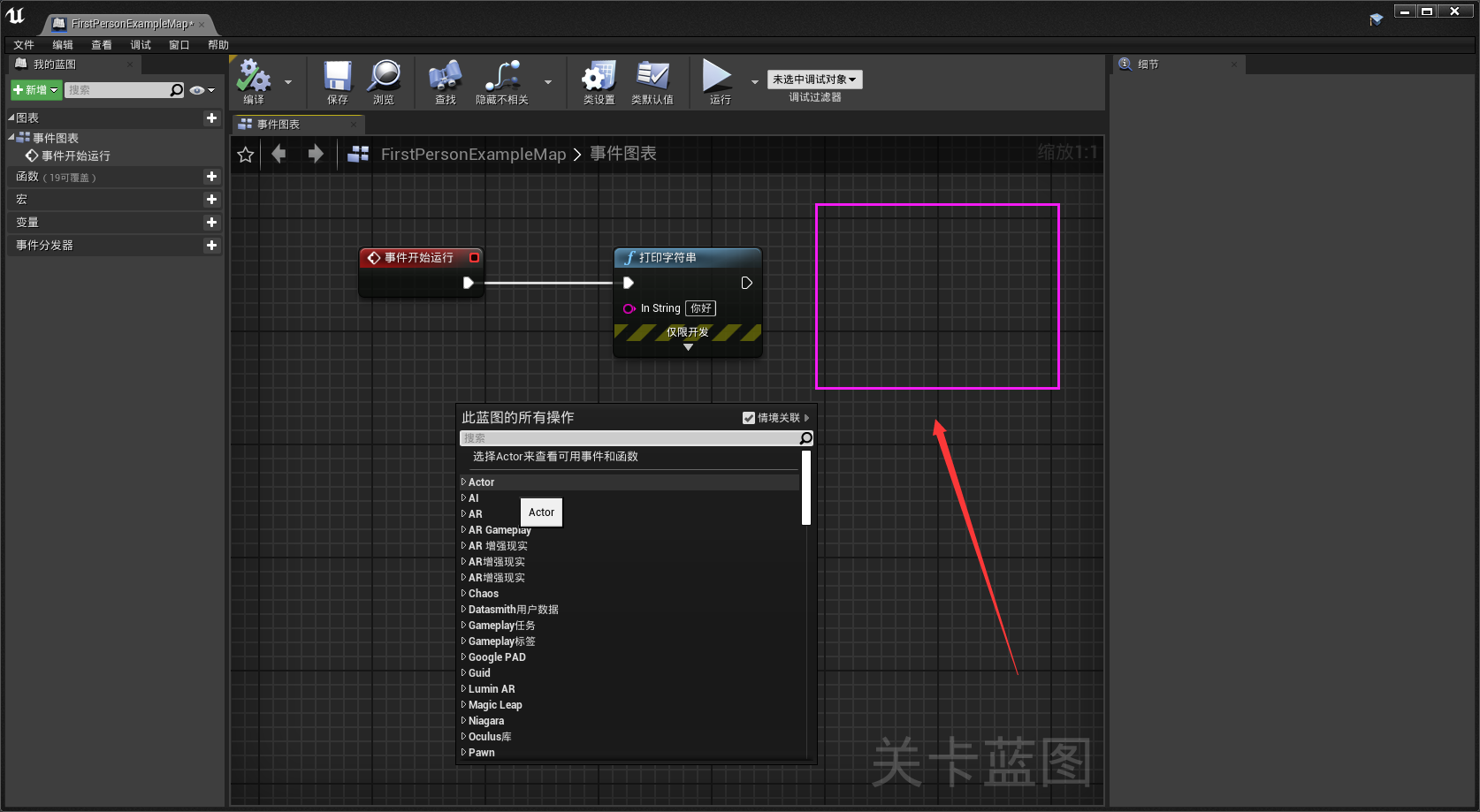Click the Print String exec input pin
Image resolution: width=1480 pixels, height=812 pixels.
point(629,283)
